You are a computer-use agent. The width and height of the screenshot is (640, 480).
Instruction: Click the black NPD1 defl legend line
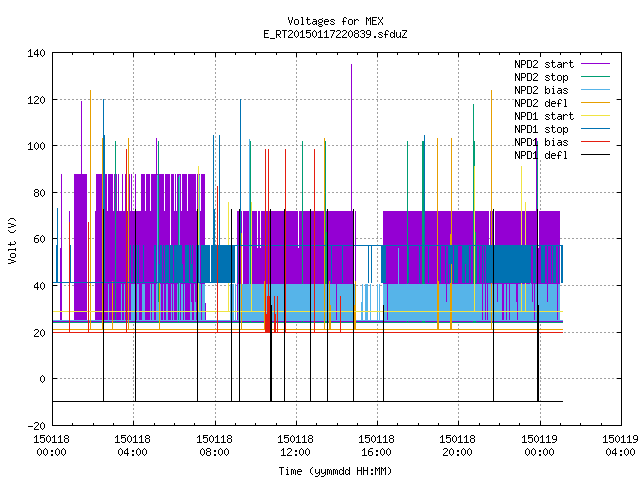595,155
